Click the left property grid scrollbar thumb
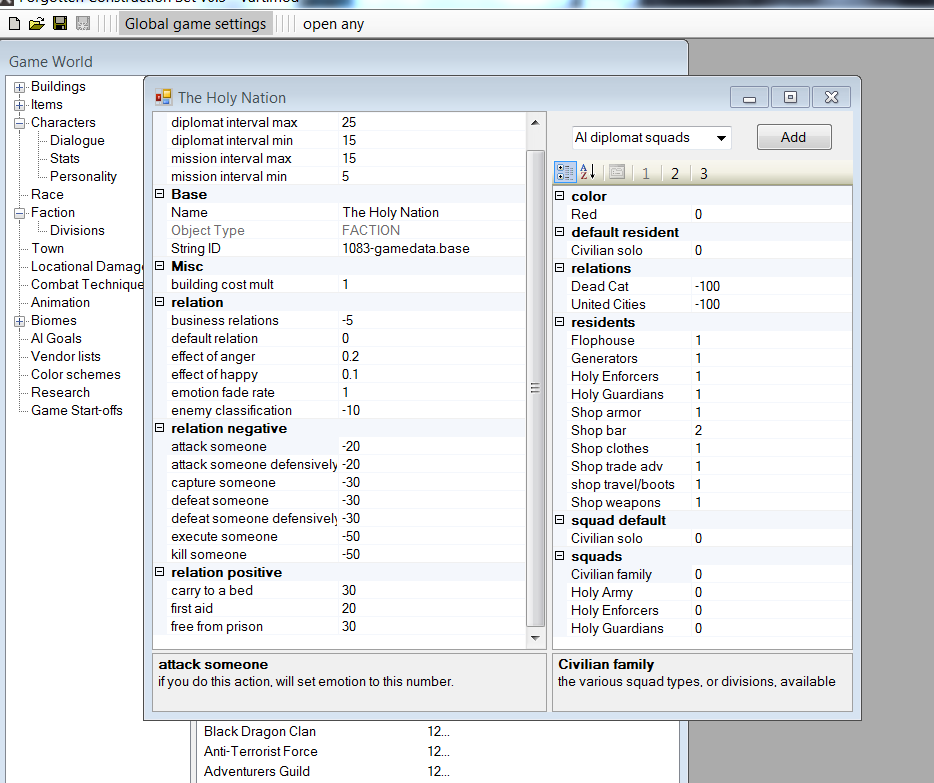The width and height of the screenshot is (934, 783). click(x=536, y=388)
